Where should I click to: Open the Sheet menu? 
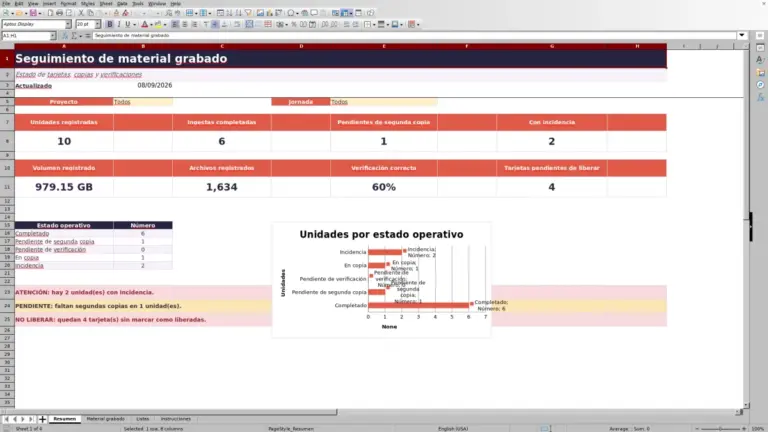106,3
